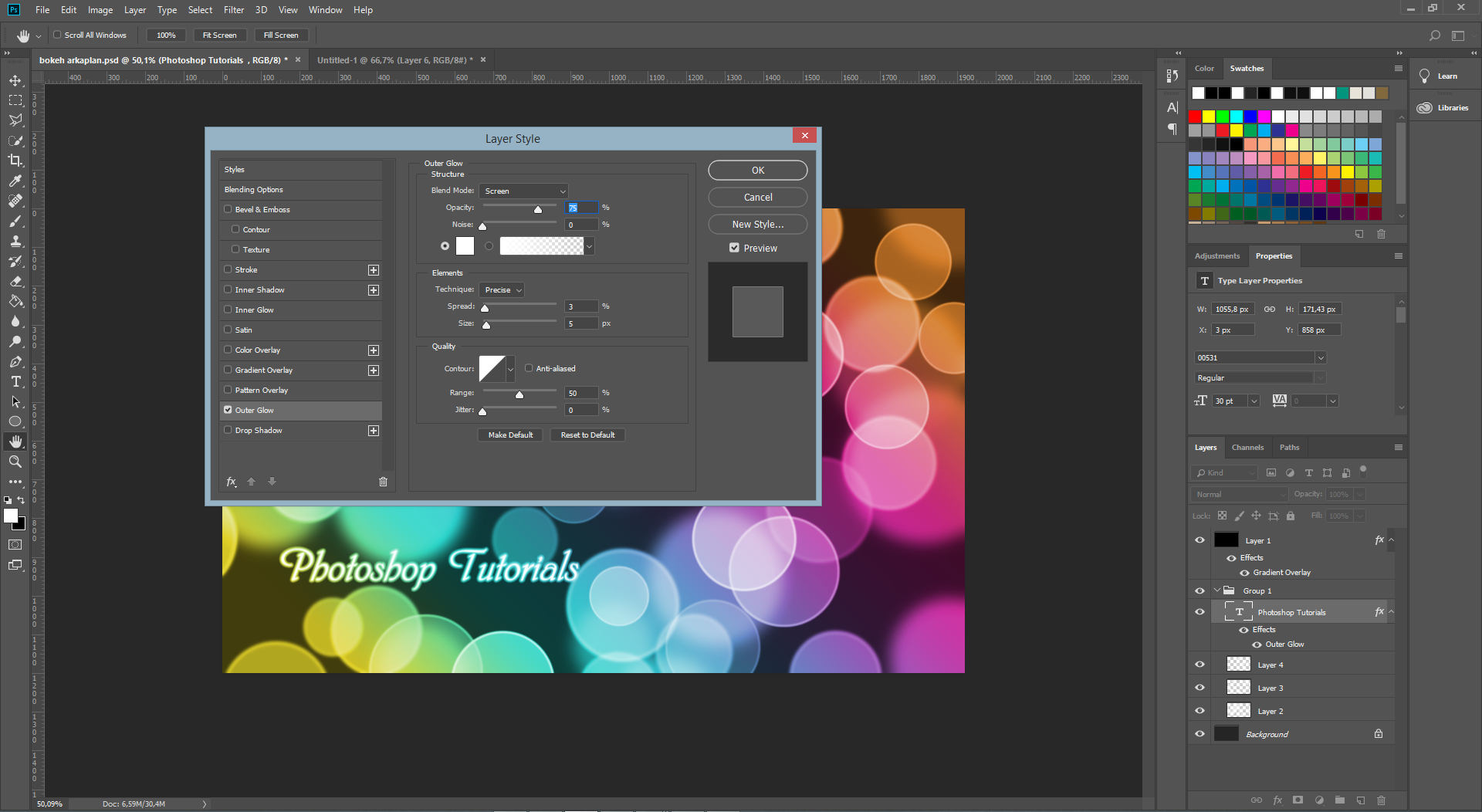This screenshot has width=1482, height=812.
Task: Select the Move tool
Action: tap(15, 80)
